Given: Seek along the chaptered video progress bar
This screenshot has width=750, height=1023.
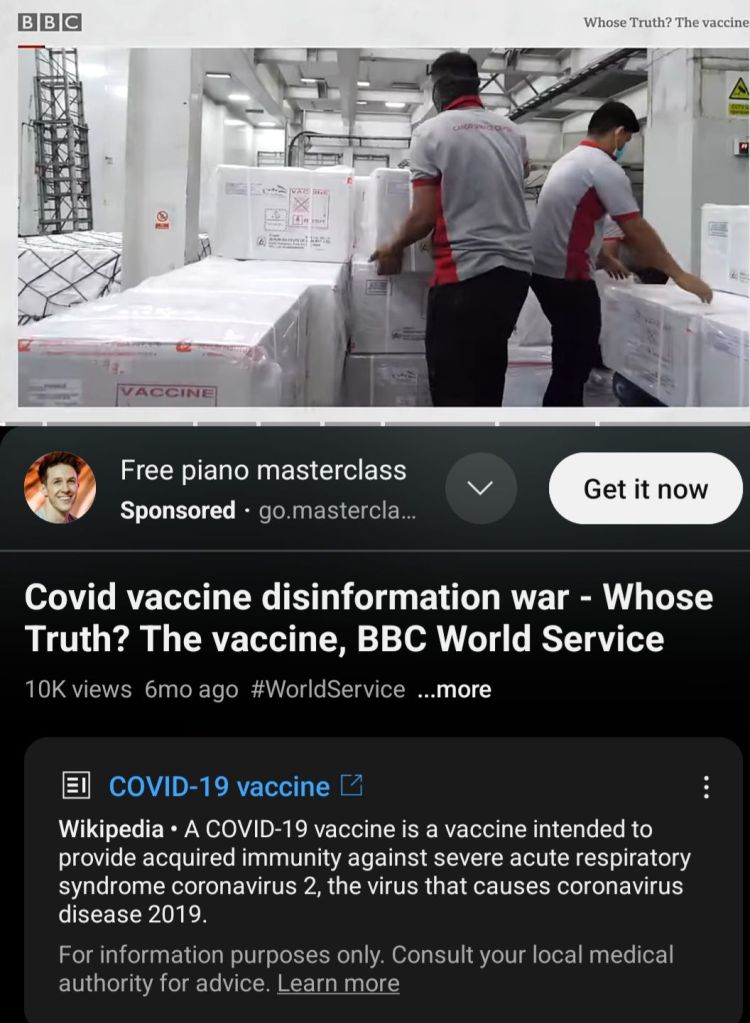Looking at the screenshot, I should (375, 424).
